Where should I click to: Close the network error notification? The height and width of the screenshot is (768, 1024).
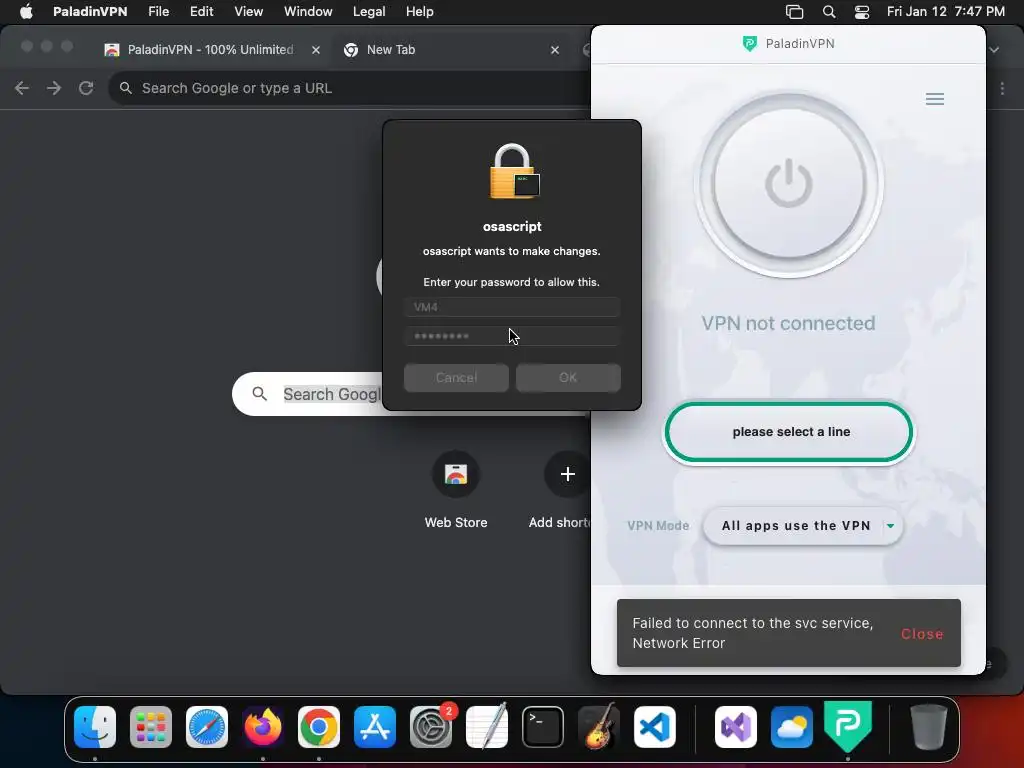click(x=921, y=633)
